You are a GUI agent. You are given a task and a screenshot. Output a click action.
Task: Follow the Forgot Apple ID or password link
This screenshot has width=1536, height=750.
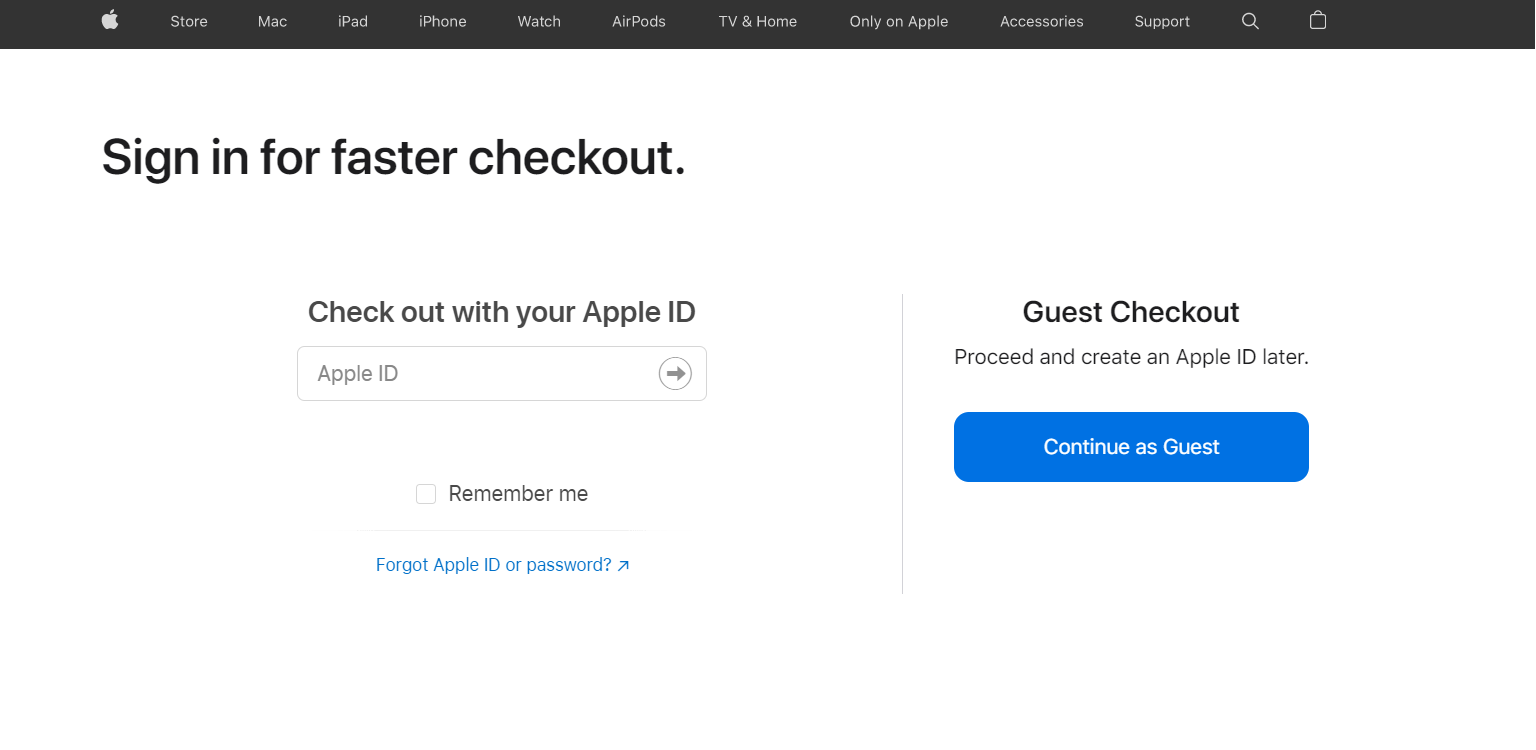(x=503, y=565)
